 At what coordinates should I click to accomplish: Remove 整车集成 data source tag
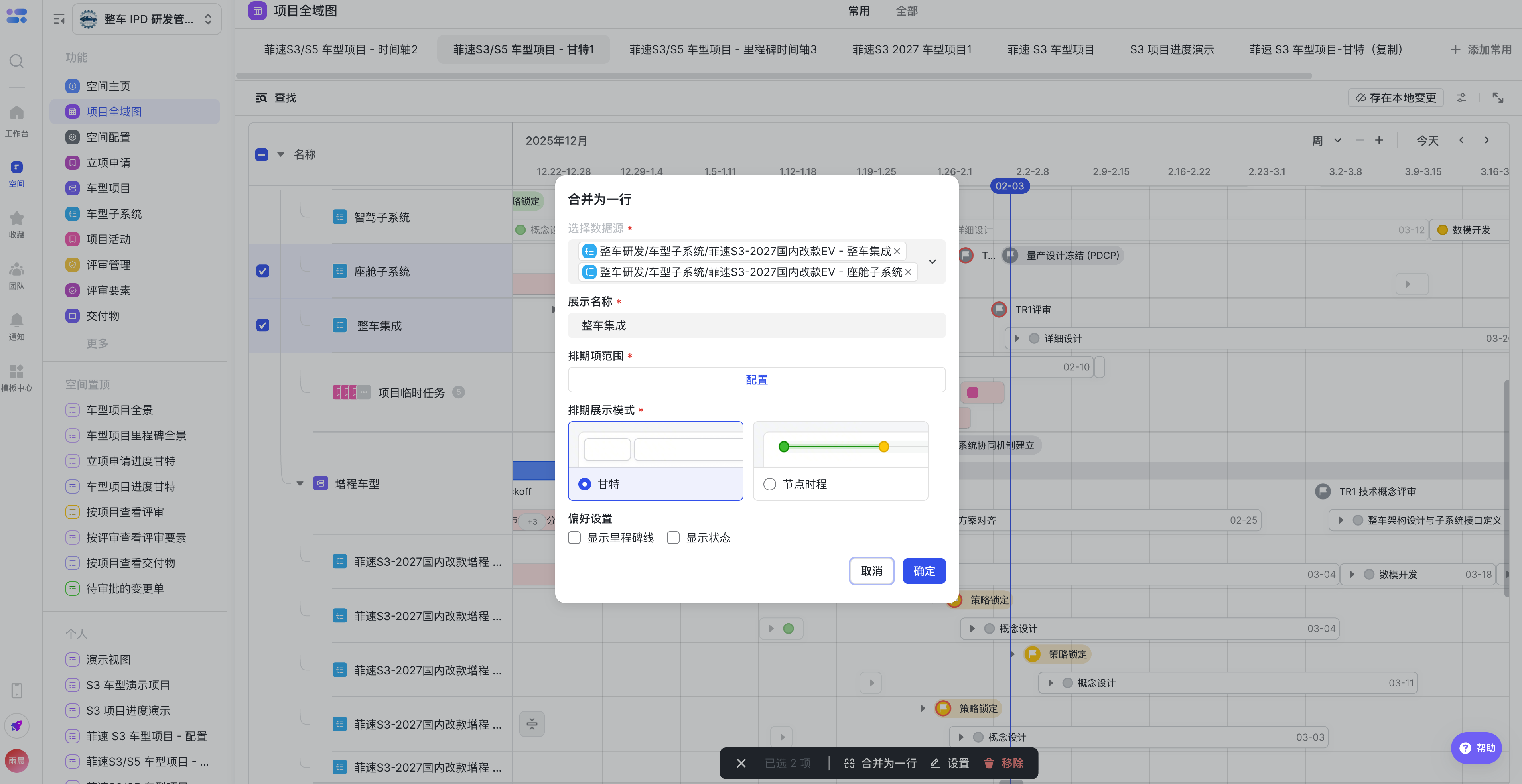[897, 251]
